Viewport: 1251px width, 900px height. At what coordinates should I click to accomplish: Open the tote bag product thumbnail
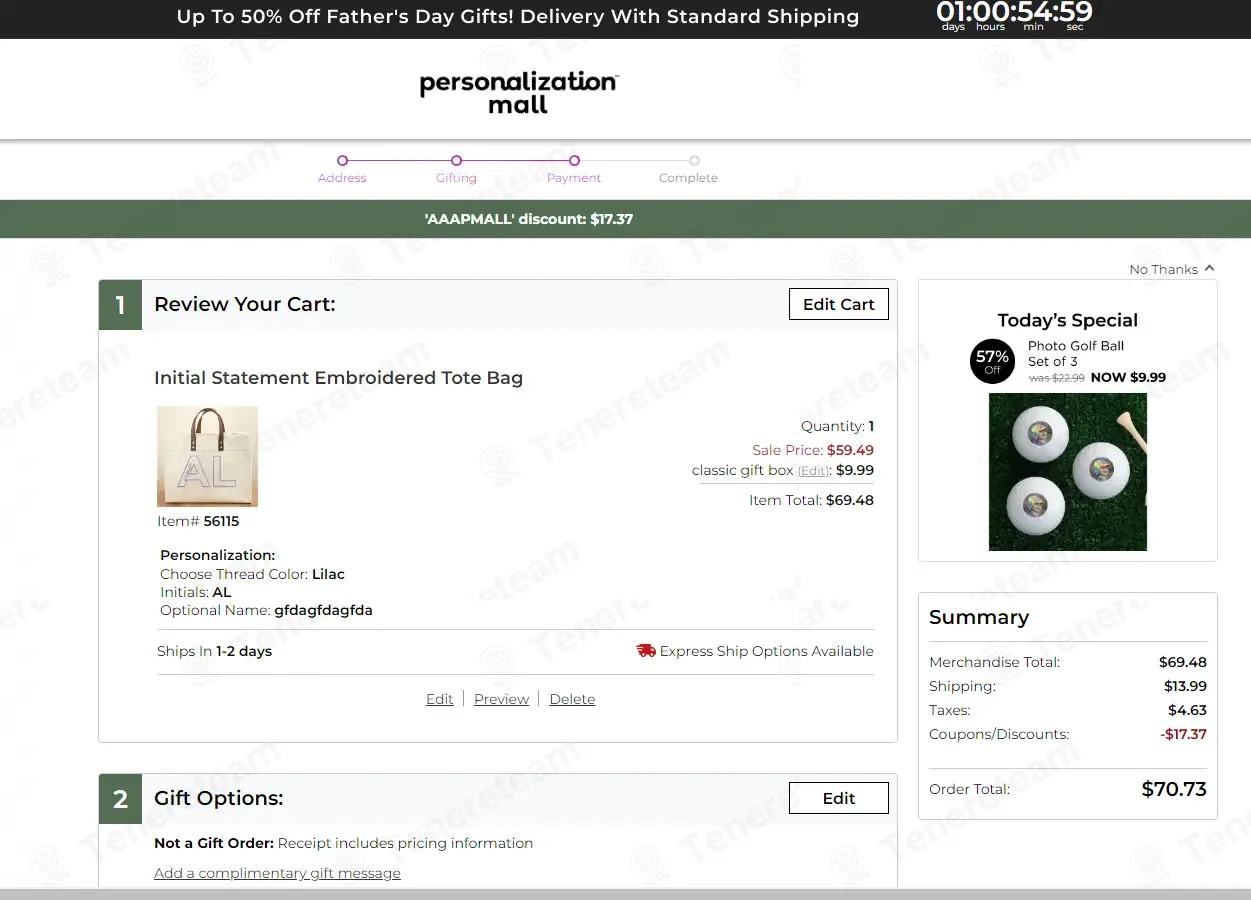208,456
